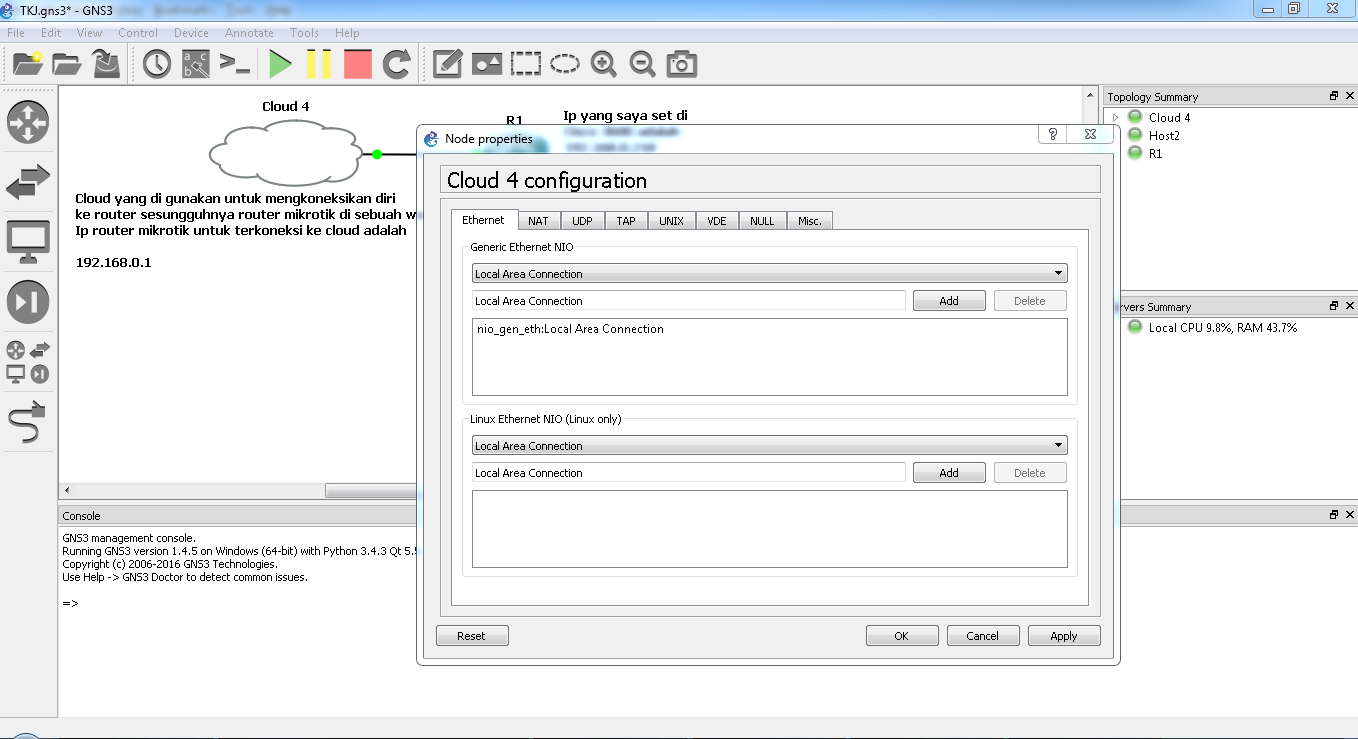Switch to the NAT tab
Screen dimensions: 1358x739
point(538,221)
